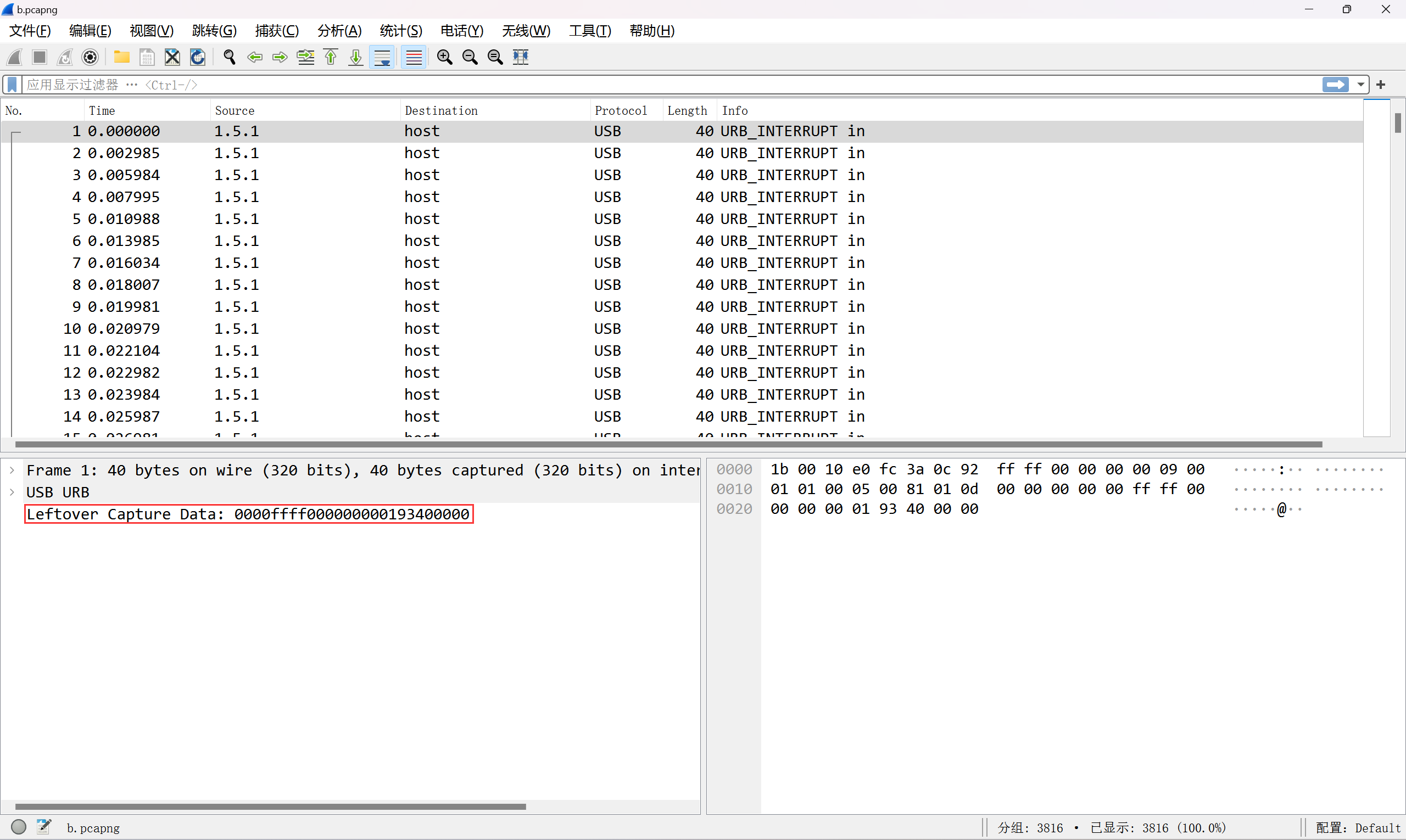
Task: Click the open capture file folder icon
Action: (122, 57)
